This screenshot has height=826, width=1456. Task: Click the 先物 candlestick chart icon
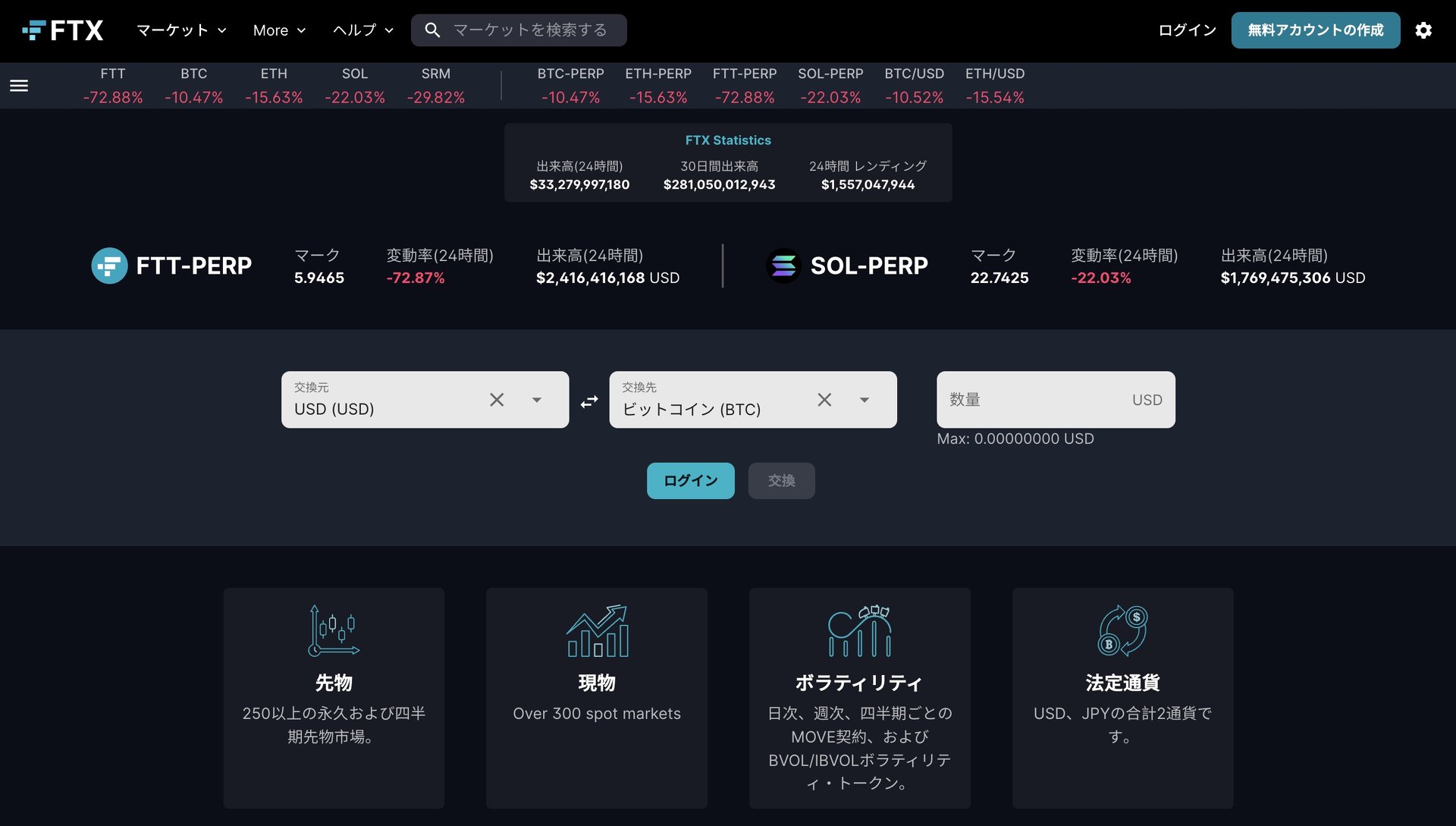tap(334, 630)
